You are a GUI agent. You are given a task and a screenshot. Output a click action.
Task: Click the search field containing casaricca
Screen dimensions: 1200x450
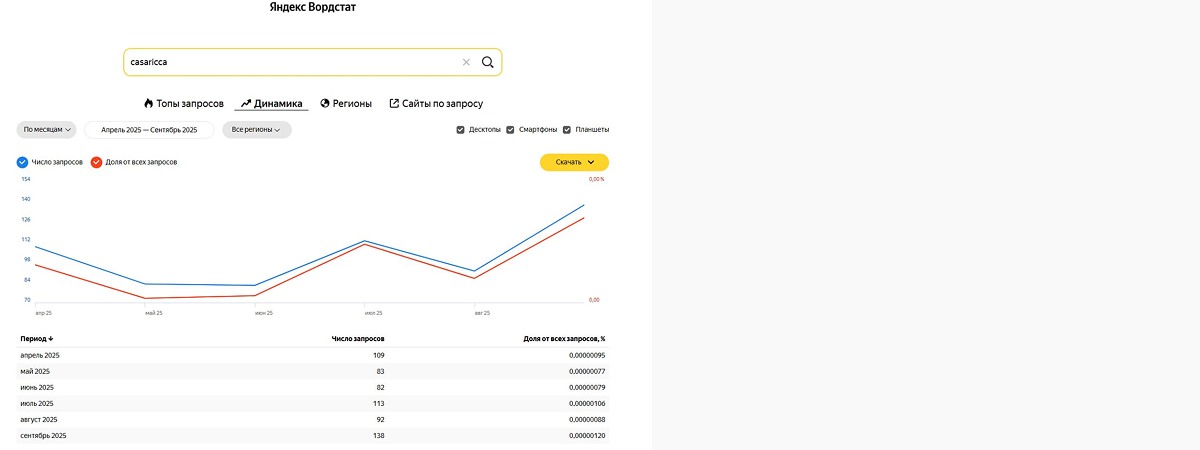[290, 62]
